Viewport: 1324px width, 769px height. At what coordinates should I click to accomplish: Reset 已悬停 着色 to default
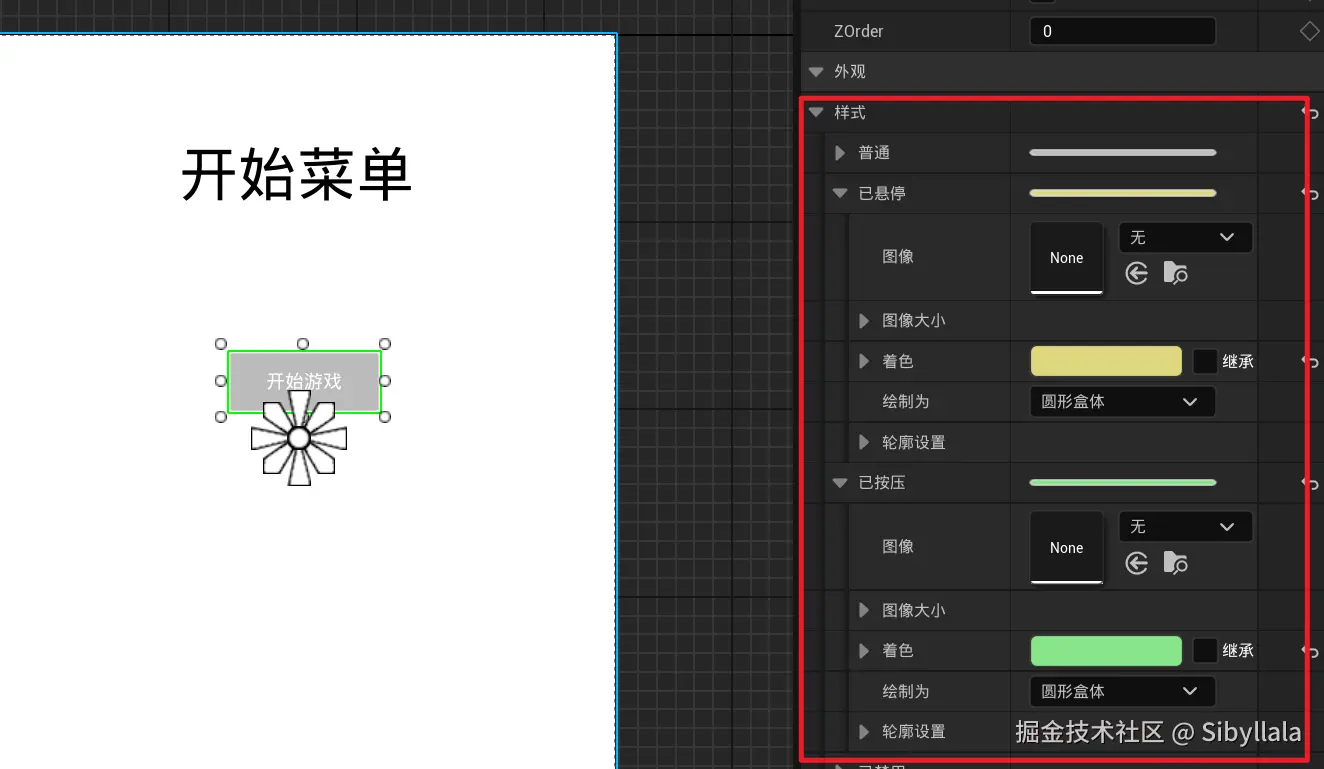click(1310, 361)
